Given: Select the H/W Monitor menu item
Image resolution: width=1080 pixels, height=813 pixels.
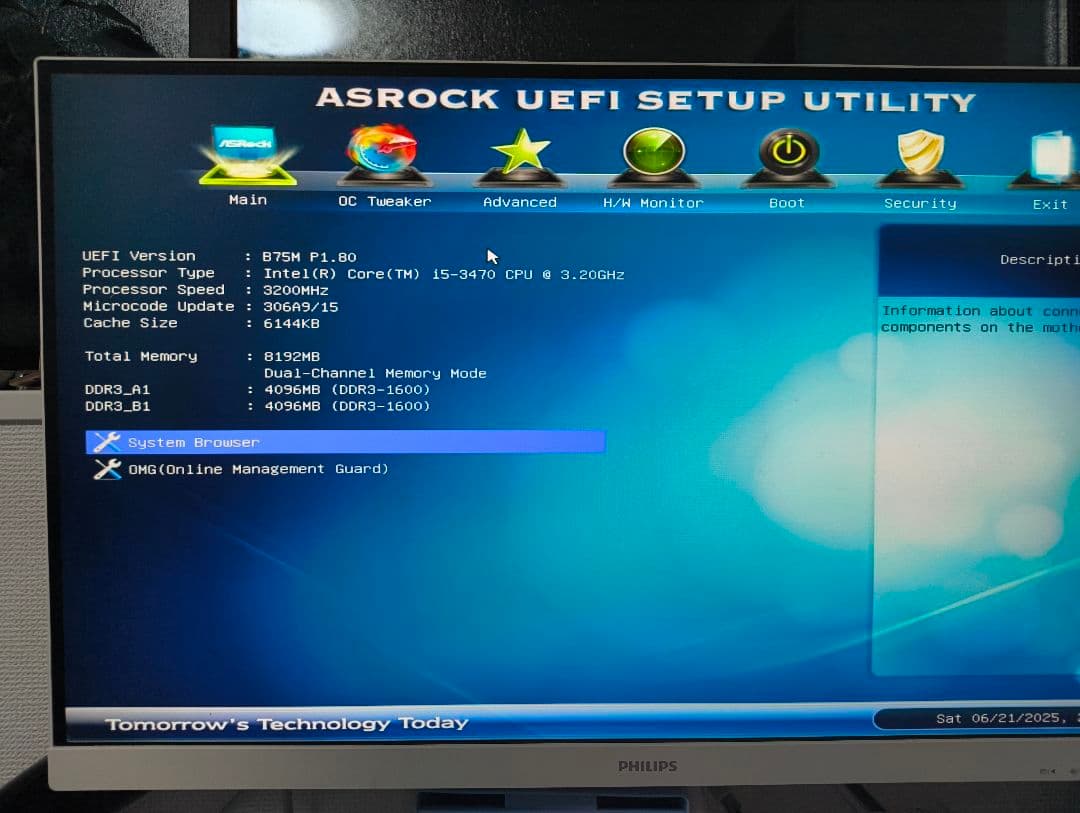Looking at the screenshot, I should [x=653, y=202].
